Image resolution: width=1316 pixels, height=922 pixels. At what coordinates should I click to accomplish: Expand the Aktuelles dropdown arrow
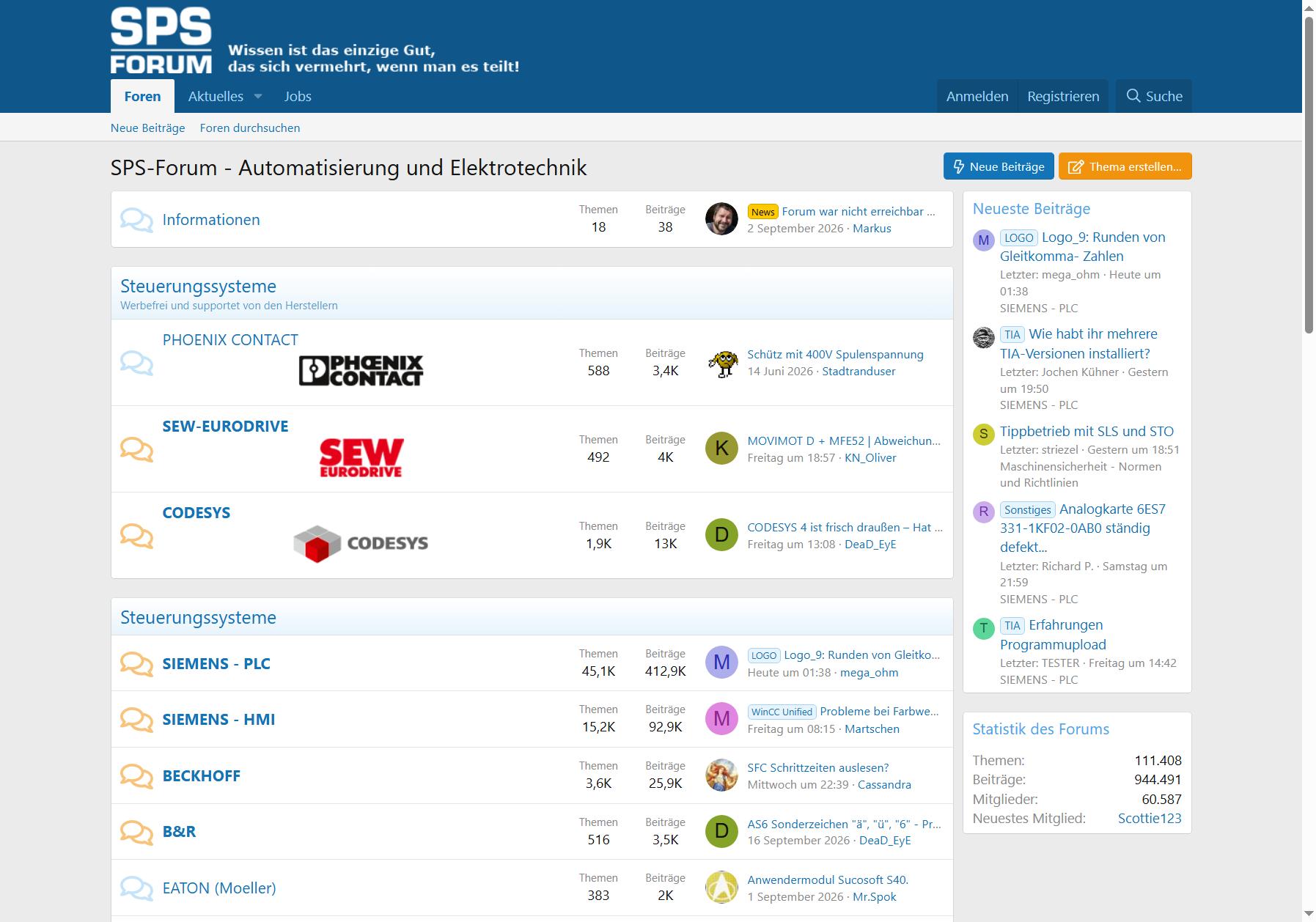[258, 97]
